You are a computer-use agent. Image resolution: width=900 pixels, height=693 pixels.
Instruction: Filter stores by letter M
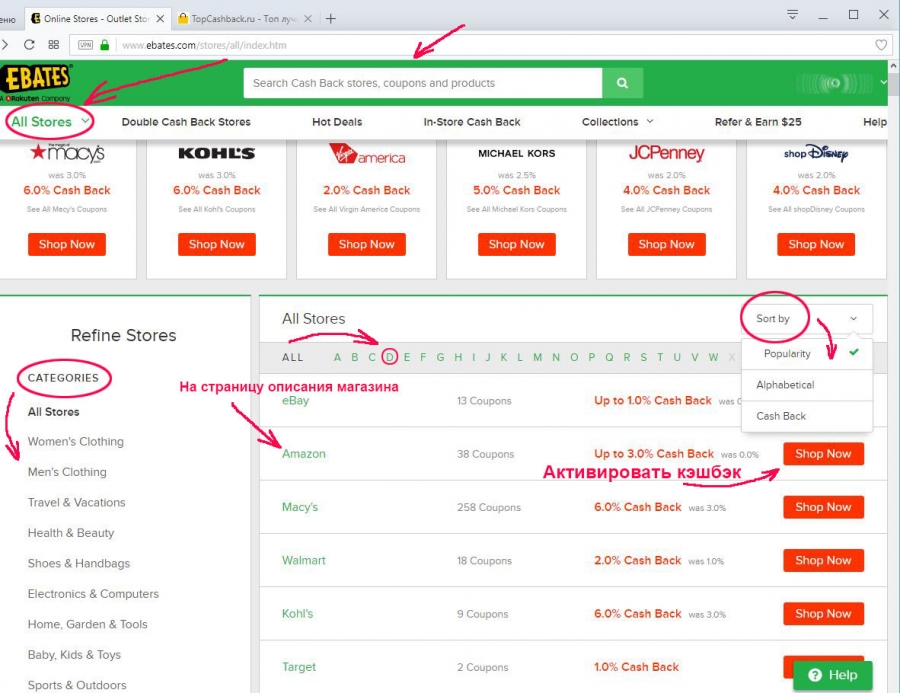[537, 357]
